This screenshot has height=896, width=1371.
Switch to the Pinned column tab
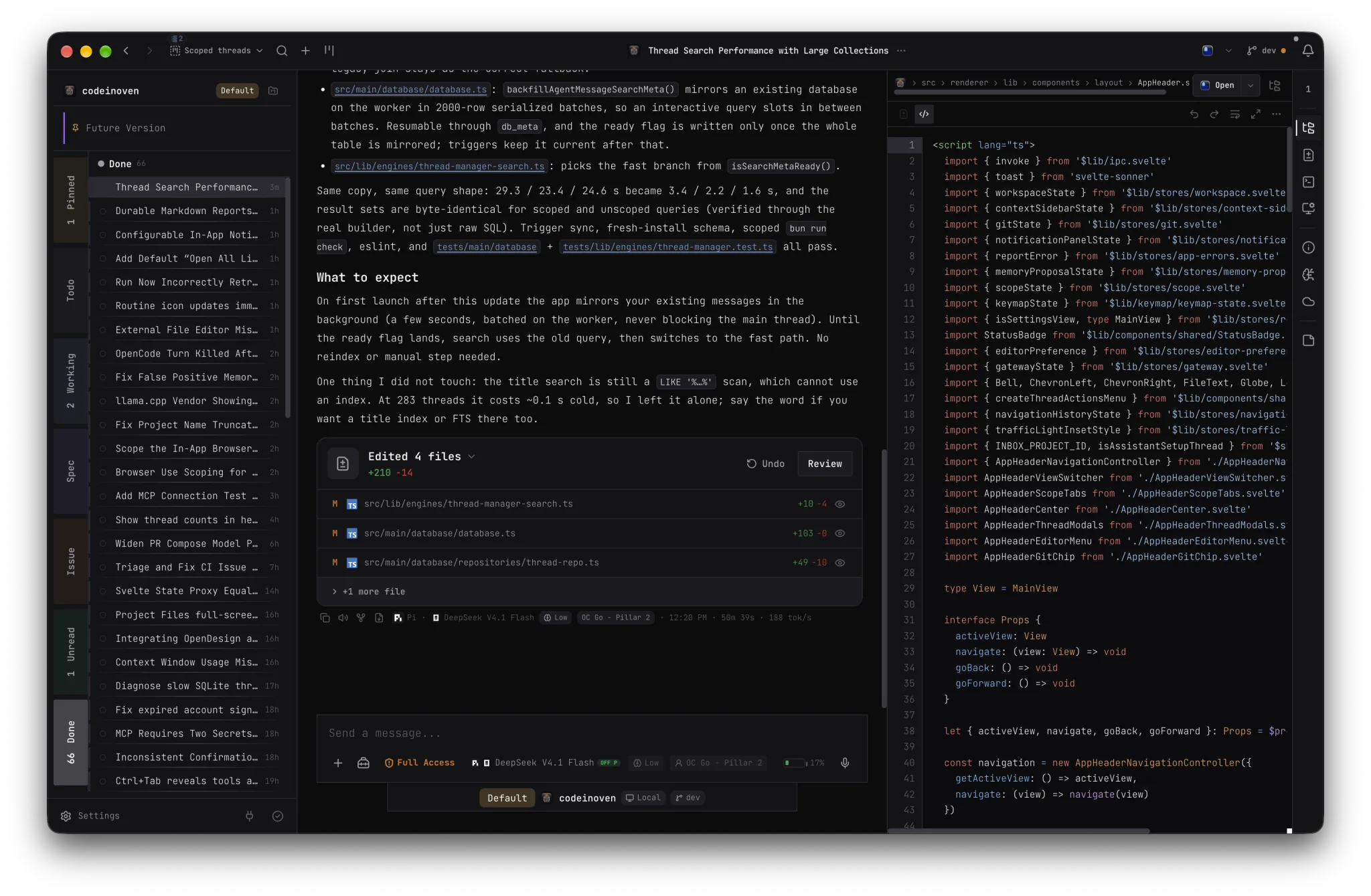click(x=71, y=200)
